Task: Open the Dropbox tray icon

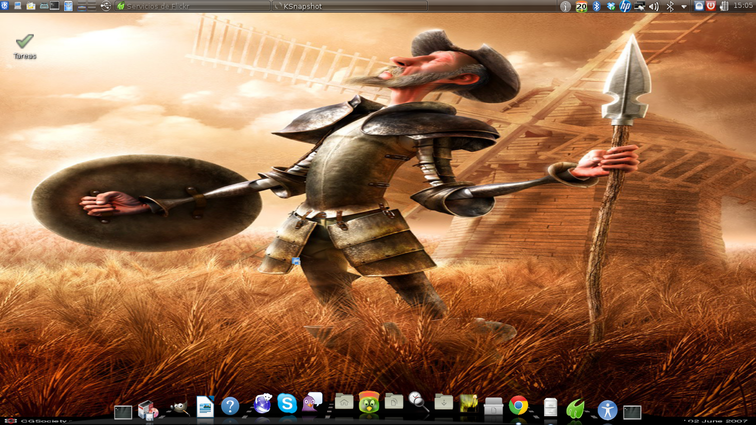Action: [611, 6]
